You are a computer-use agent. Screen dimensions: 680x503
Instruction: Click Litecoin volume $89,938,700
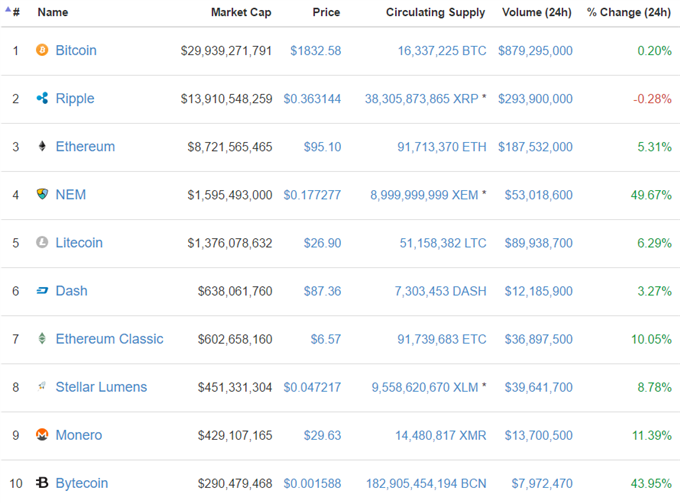coord(539,243)
